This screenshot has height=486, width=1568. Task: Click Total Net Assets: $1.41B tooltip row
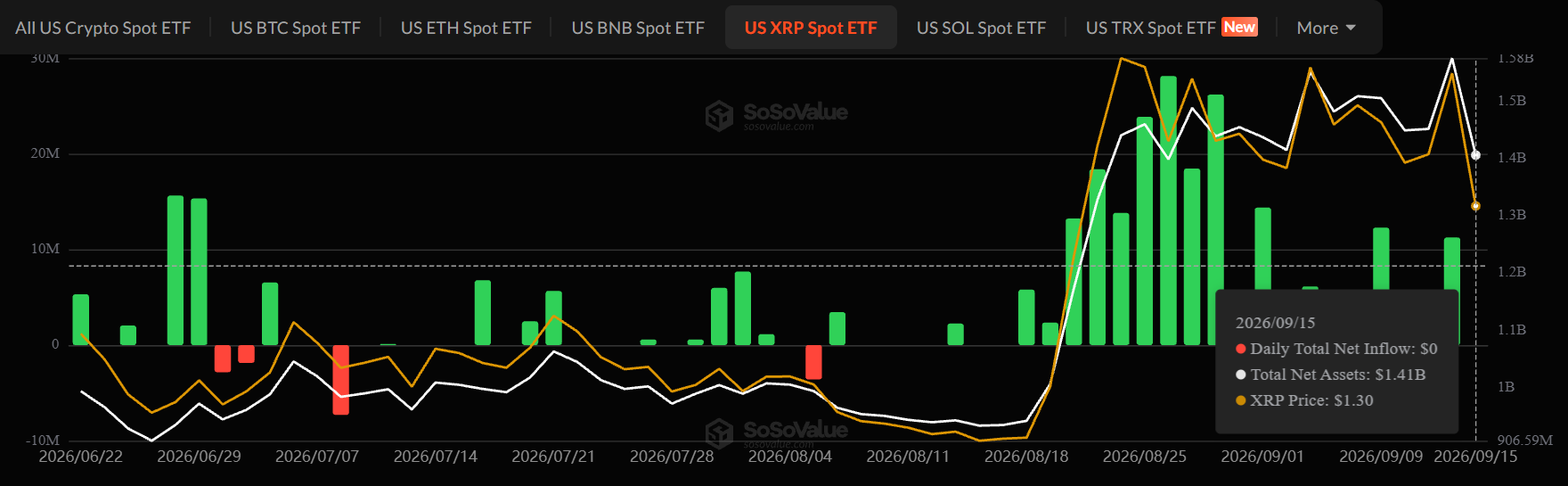click(1330, 375)
